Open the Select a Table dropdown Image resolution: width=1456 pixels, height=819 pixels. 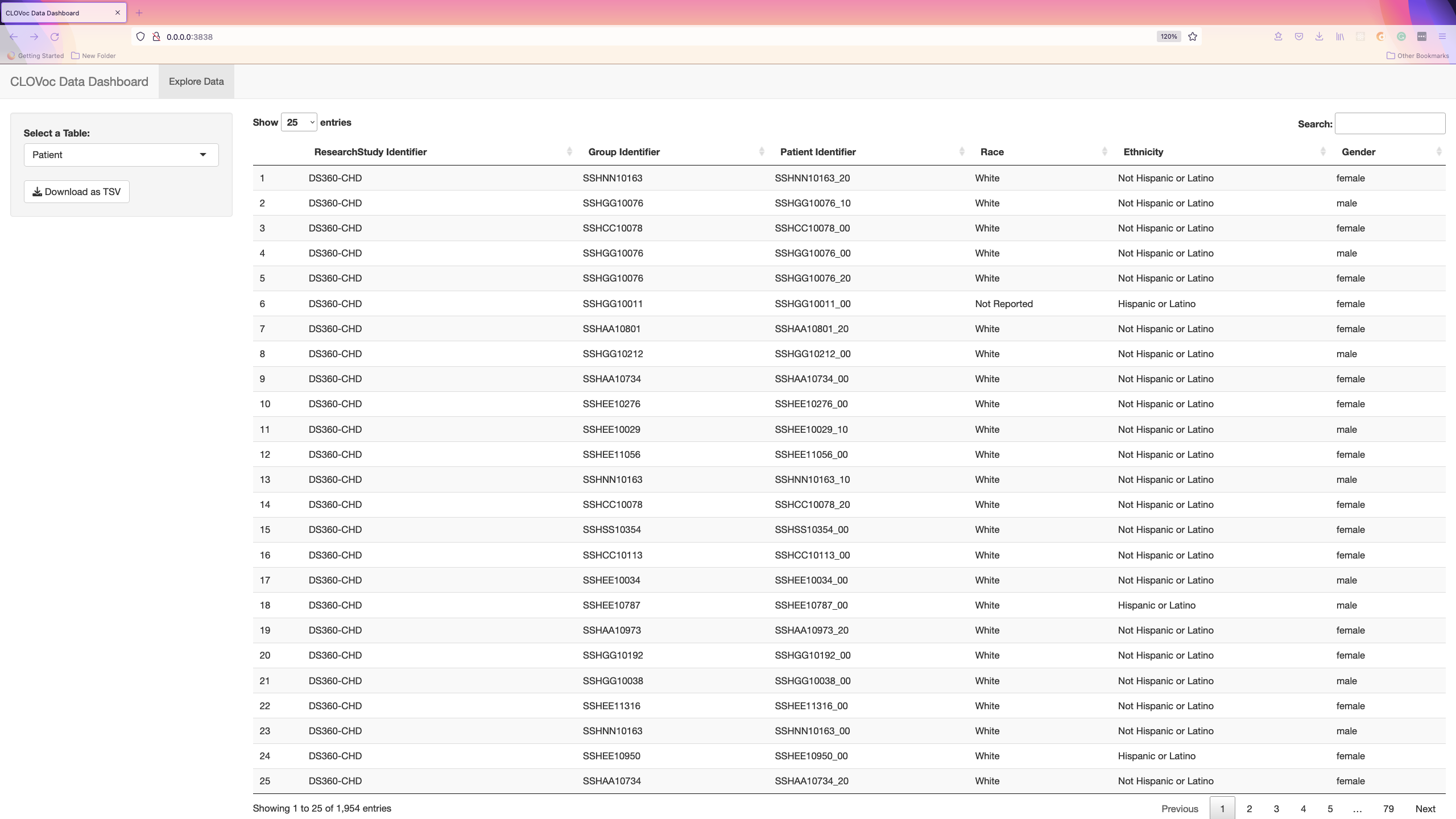tap(121, 155)
